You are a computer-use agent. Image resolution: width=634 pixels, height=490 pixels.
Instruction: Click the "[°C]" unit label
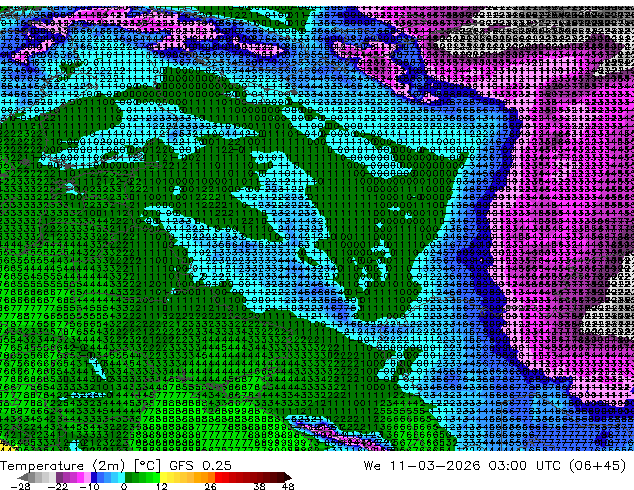[147, 466]
